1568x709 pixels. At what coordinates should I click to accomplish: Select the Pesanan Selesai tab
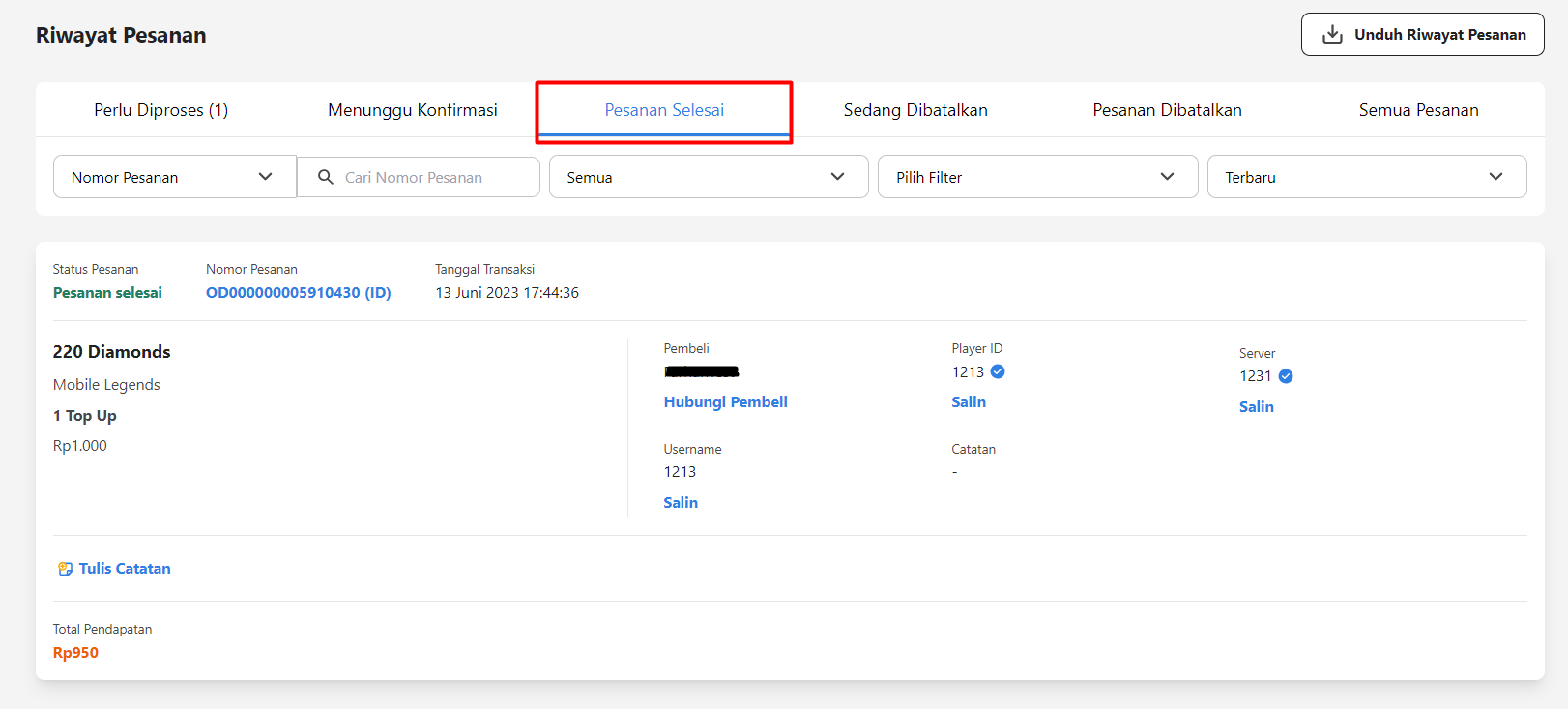point(664,110)
